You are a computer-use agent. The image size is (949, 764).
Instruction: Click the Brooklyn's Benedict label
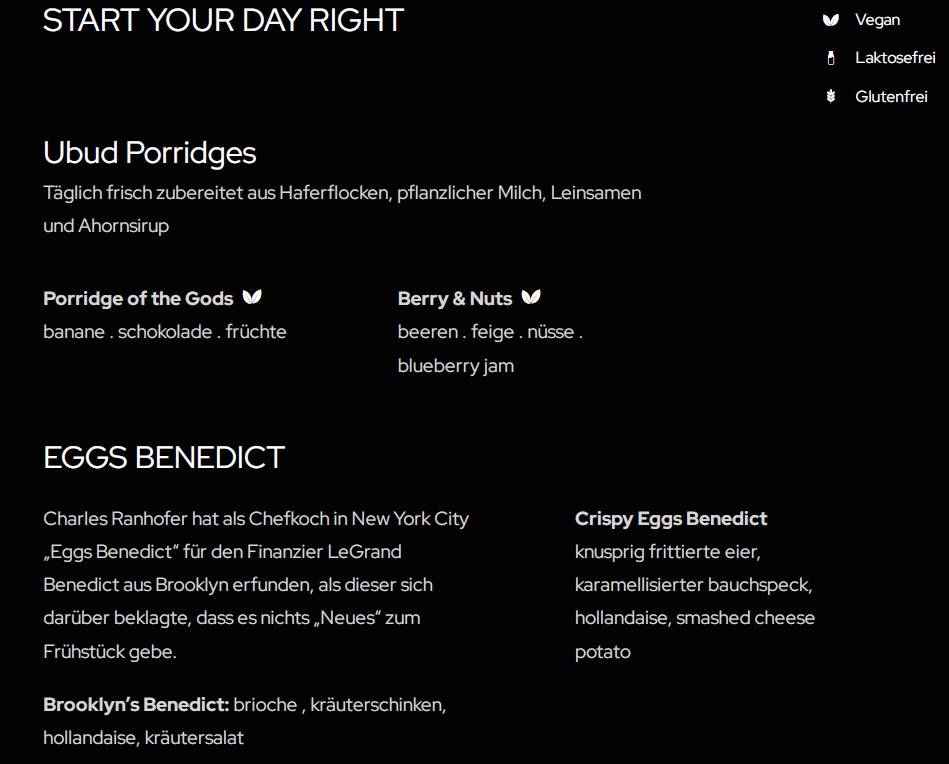136,705
